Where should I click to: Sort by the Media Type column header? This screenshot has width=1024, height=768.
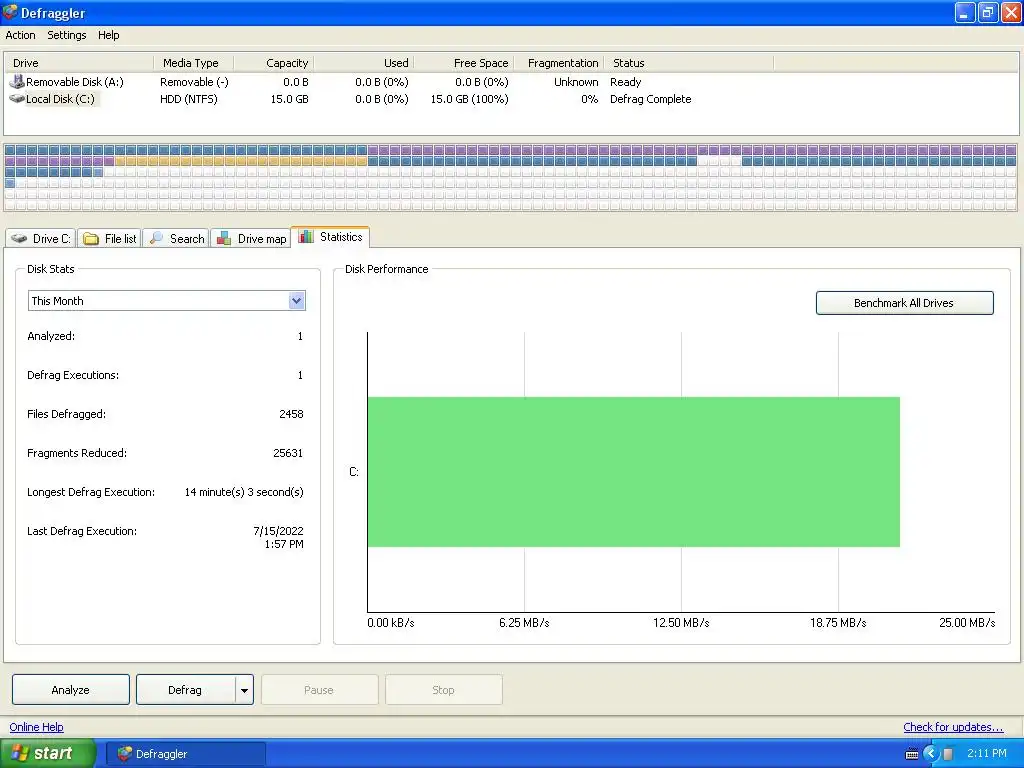[x=193, y=63]
